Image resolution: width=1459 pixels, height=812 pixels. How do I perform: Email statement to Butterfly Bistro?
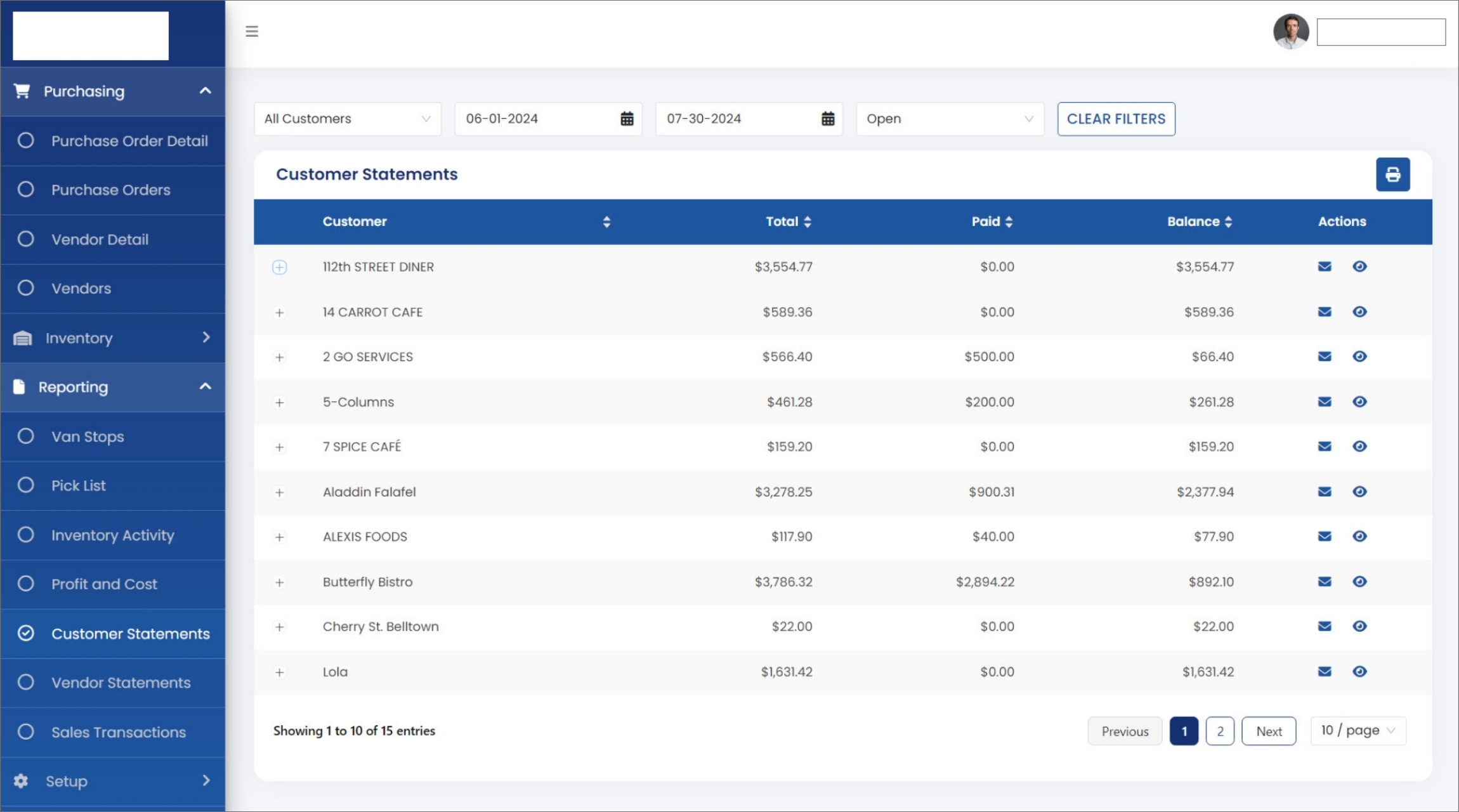pos(1325,582)
